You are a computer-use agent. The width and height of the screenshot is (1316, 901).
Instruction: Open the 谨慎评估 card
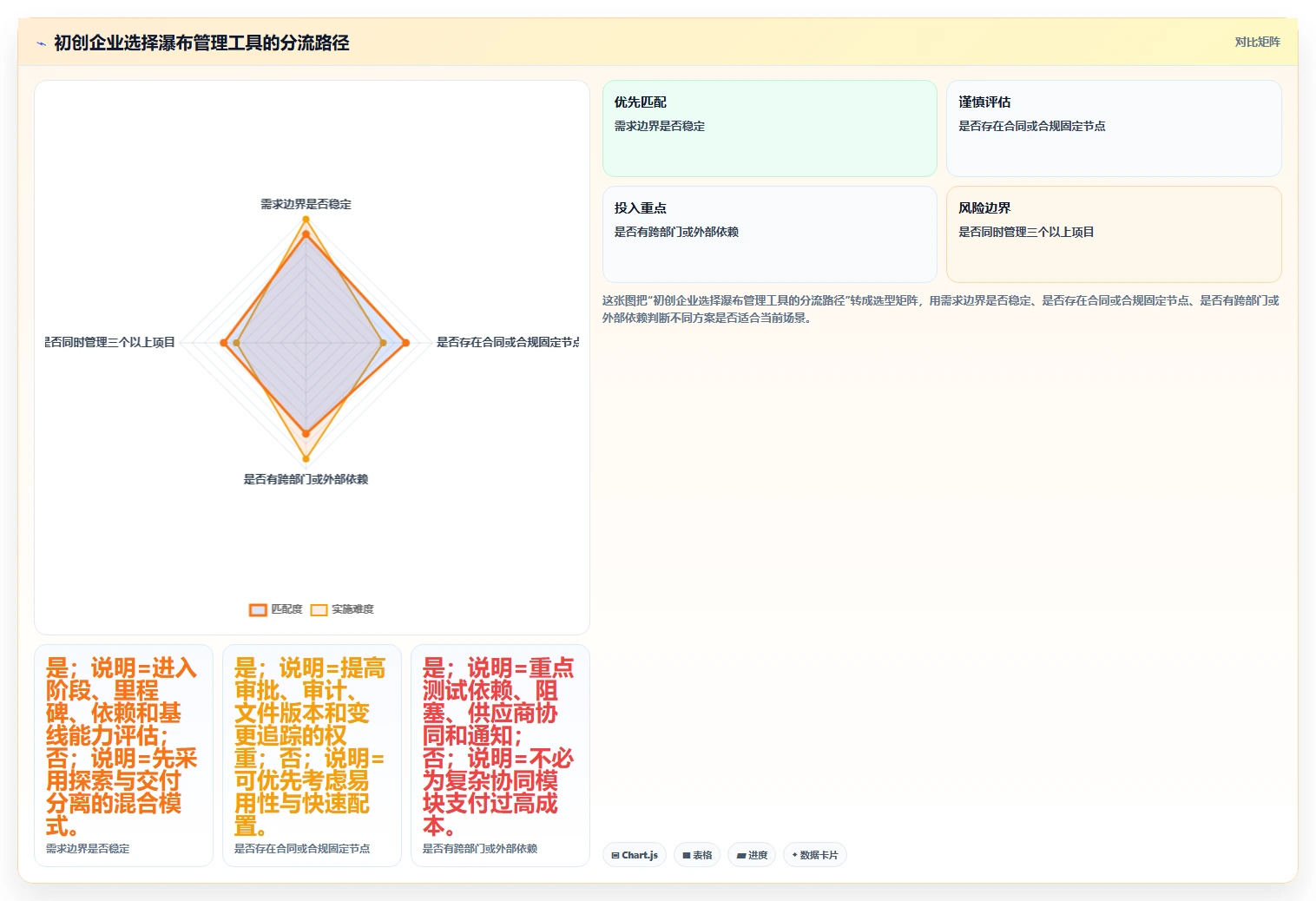[1114, 128]
